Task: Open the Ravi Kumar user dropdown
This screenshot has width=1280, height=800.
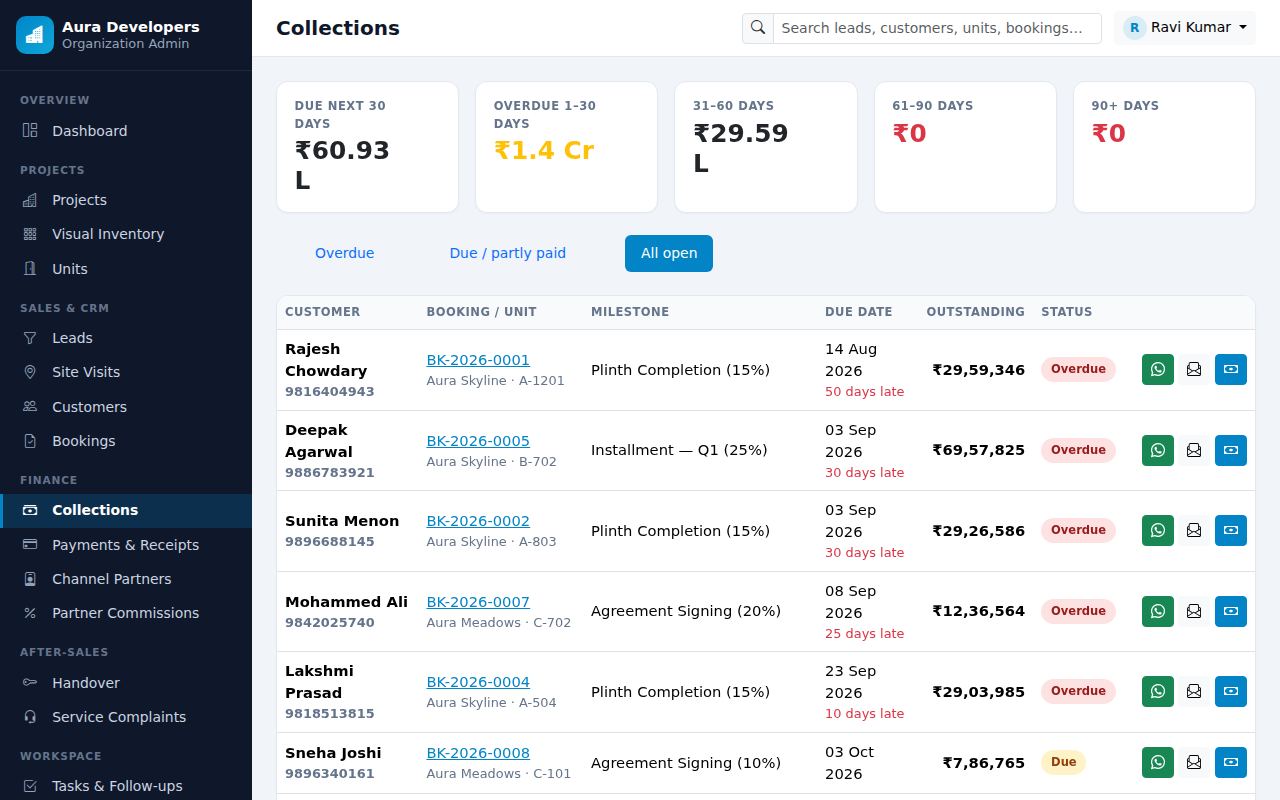Action: point(1185,28)
